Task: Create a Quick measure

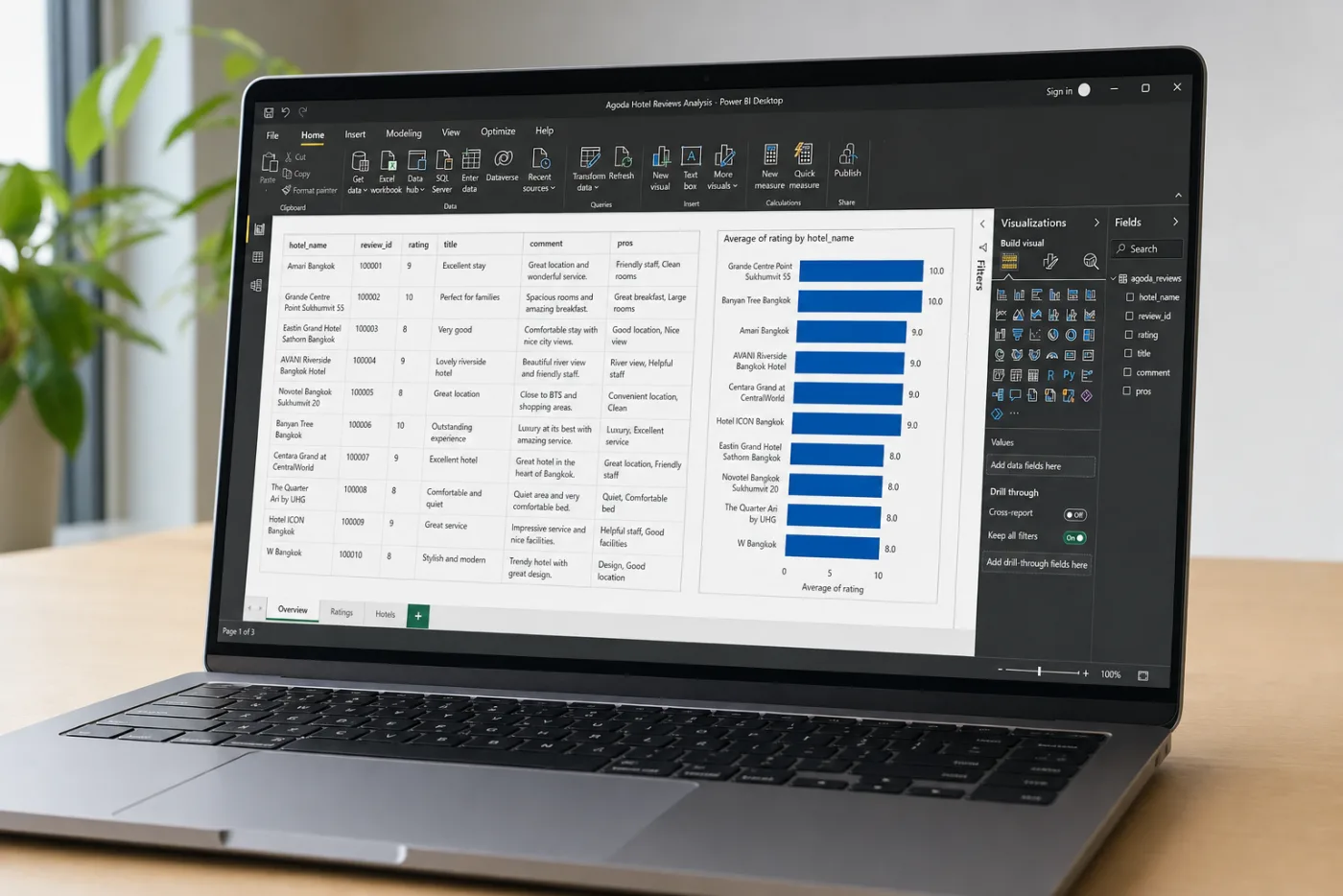Action: pos(805,166)
